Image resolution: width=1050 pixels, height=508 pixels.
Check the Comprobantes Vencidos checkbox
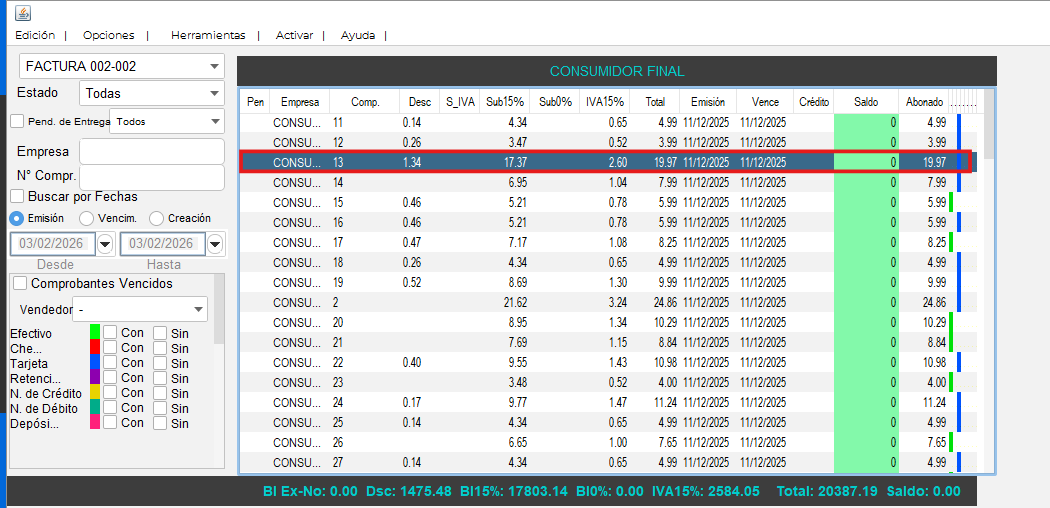pyautogui.click(x=20, y=284)
